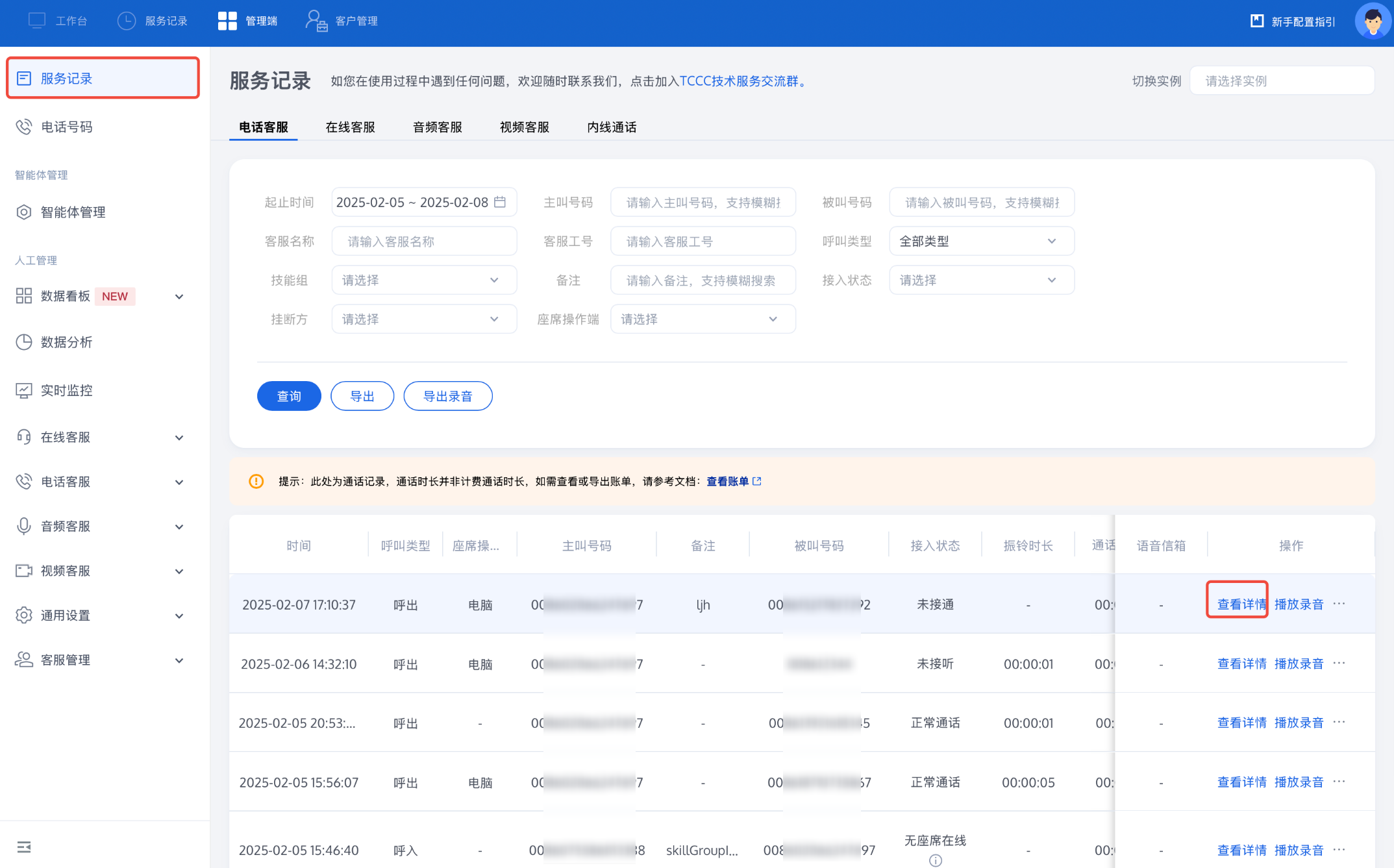Click the collapse sidebar icon at bottom left
Screen dimensions: 1394x868
(24, 847)
